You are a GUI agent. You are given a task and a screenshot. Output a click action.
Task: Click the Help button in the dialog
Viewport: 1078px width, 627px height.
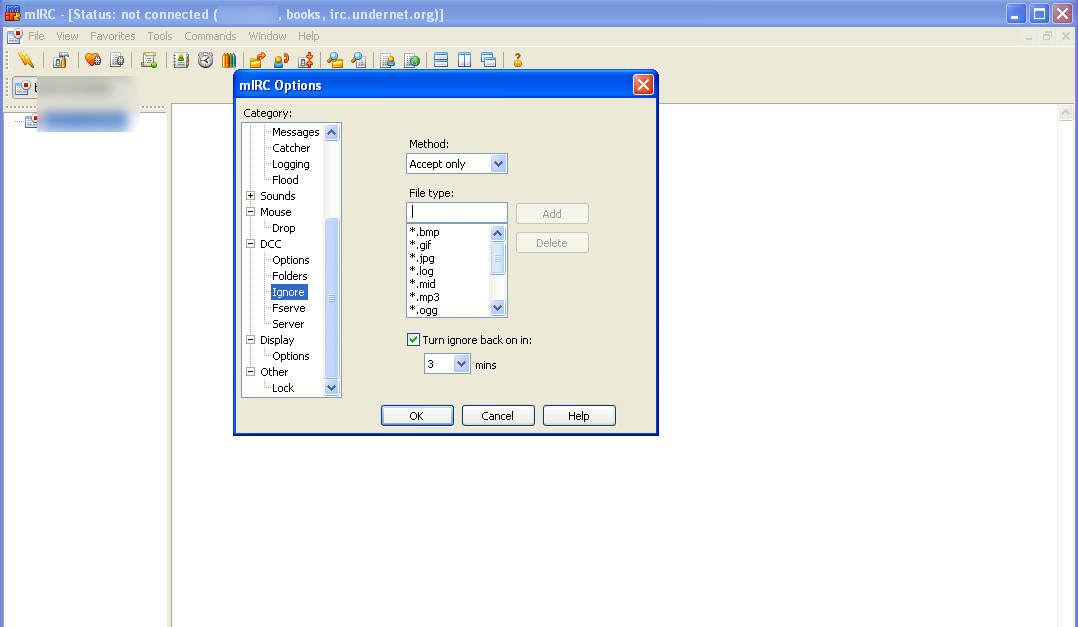[579, 416]
